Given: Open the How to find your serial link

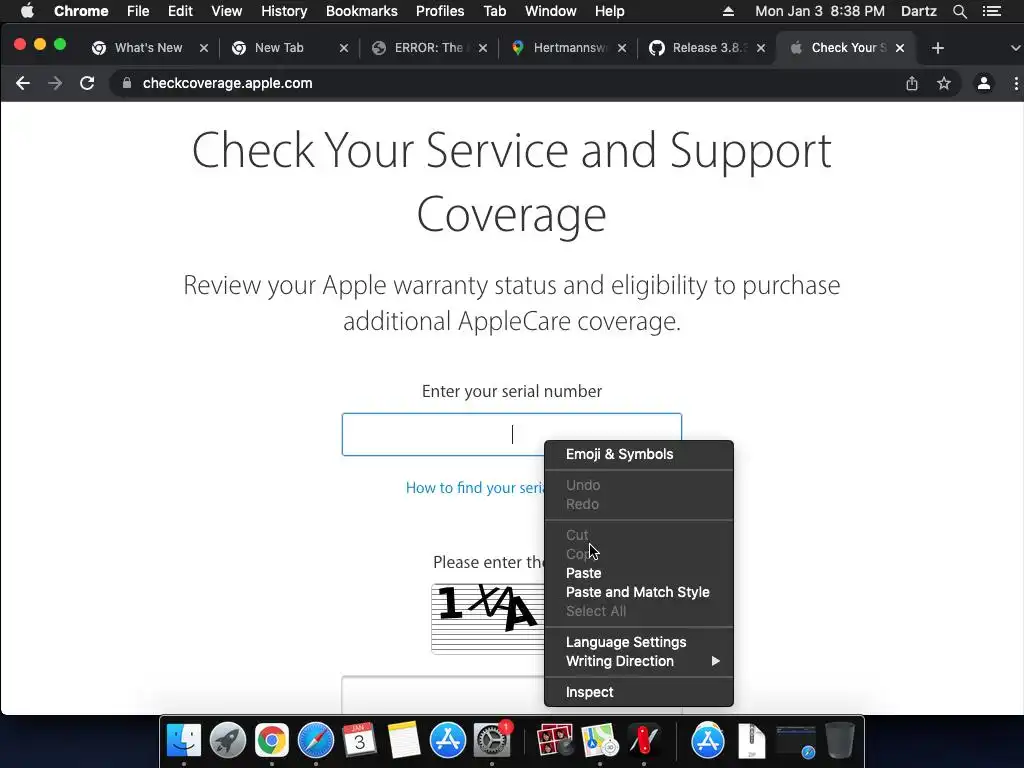Looking at the screenshot, I should coord(475,488).
